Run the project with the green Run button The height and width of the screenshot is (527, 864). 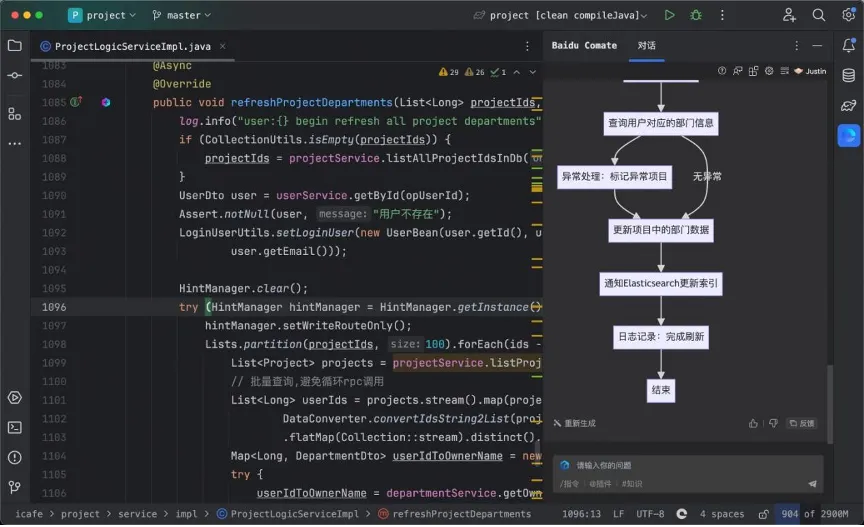[669, 15]
